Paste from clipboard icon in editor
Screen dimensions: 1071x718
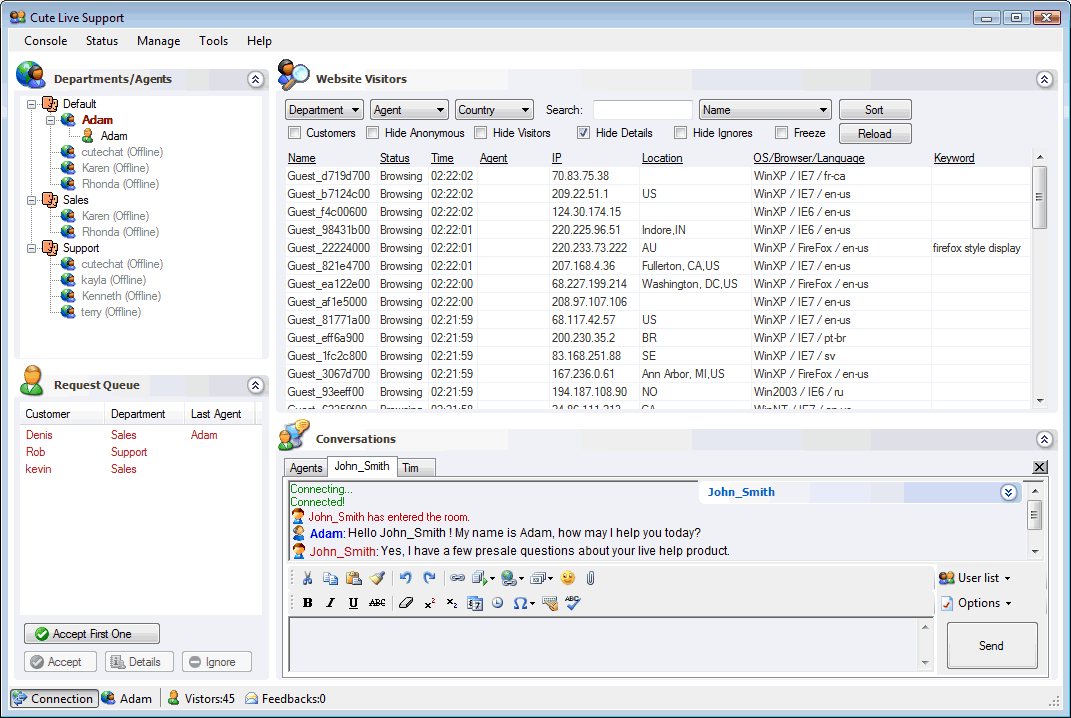coord(353,578)
